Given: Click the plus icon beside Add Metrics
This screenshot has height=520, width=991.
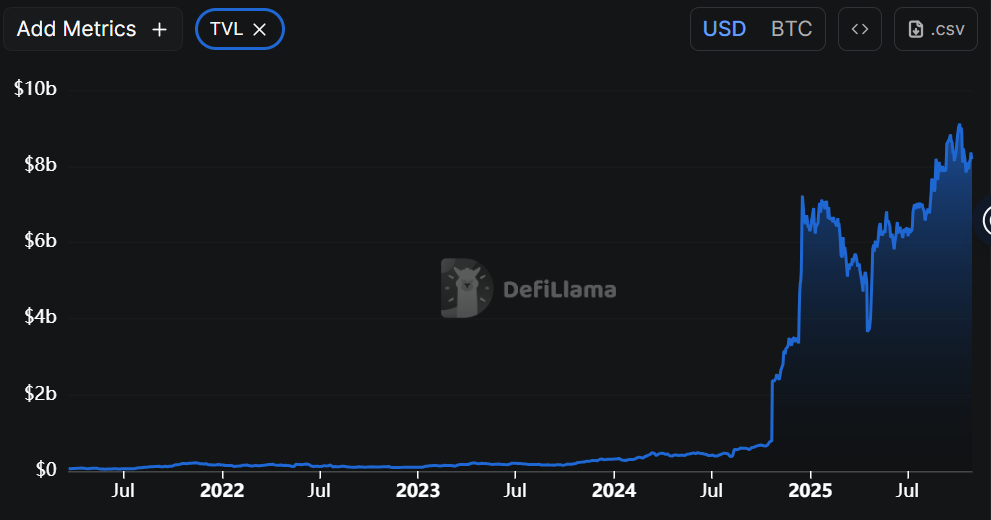Looking at the screenshot, I should [x=159, y=30].
